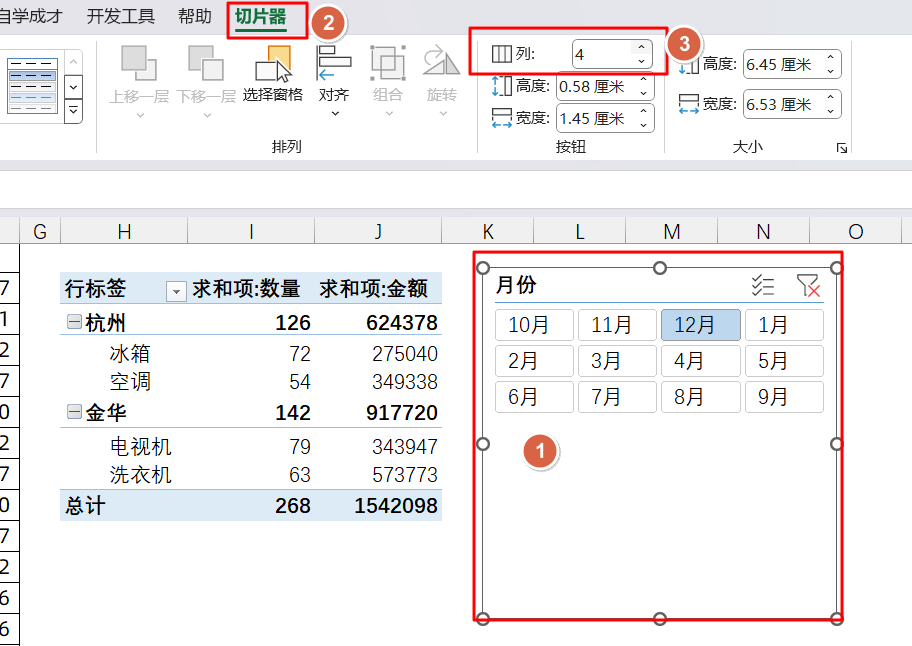Select 11月 in the slicer
This screenshot has height=646, width=912.
pyautogui.click(x=618, y=325)
